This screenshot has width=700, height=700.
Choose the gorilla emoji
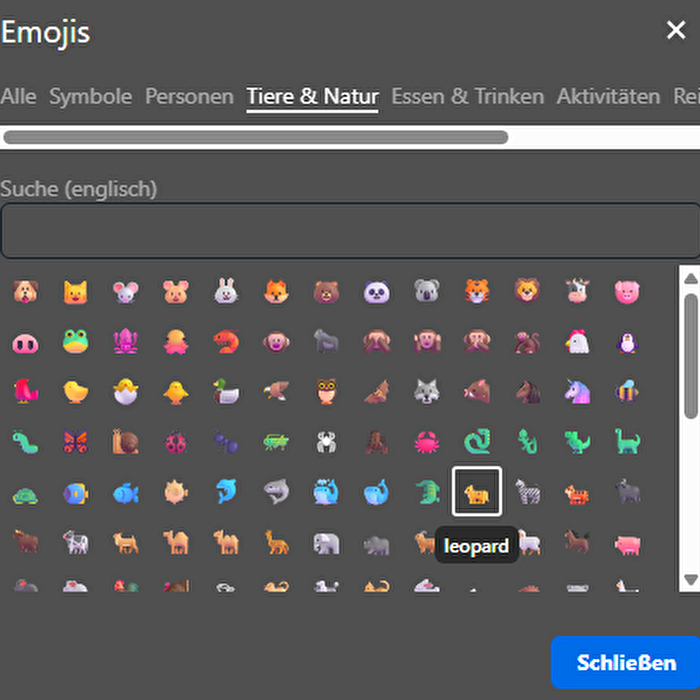click(326, 342)
